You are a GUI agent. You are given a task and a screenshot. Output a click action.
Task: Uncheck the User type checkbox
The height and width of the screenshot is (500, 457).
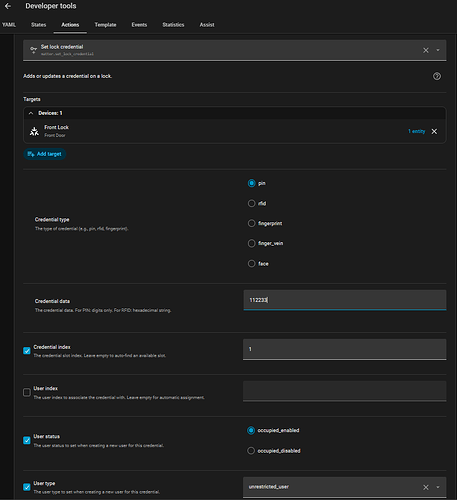27,487
